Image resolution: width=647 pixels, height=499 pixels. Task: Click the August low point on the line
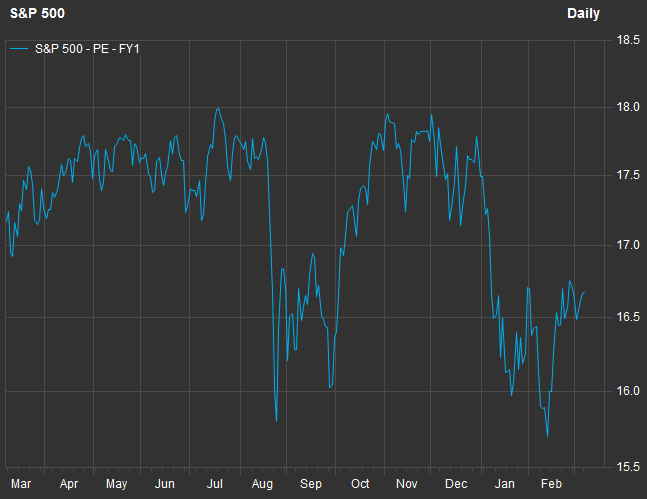tap(276, 421)
